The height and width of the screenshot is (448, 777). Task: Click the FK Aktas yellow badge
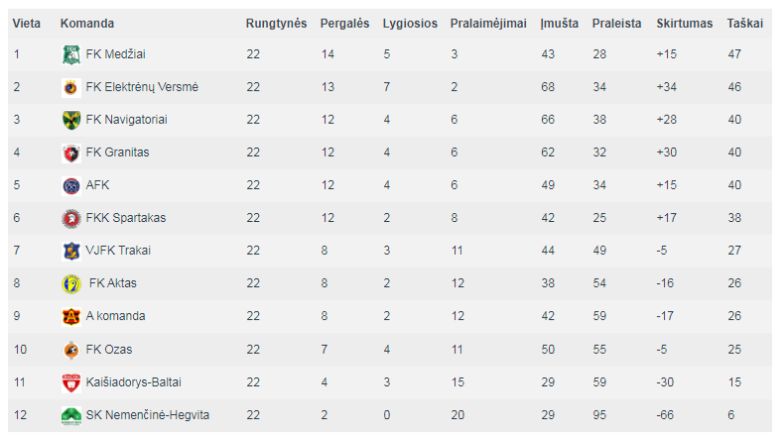click(x=71, y=283)
